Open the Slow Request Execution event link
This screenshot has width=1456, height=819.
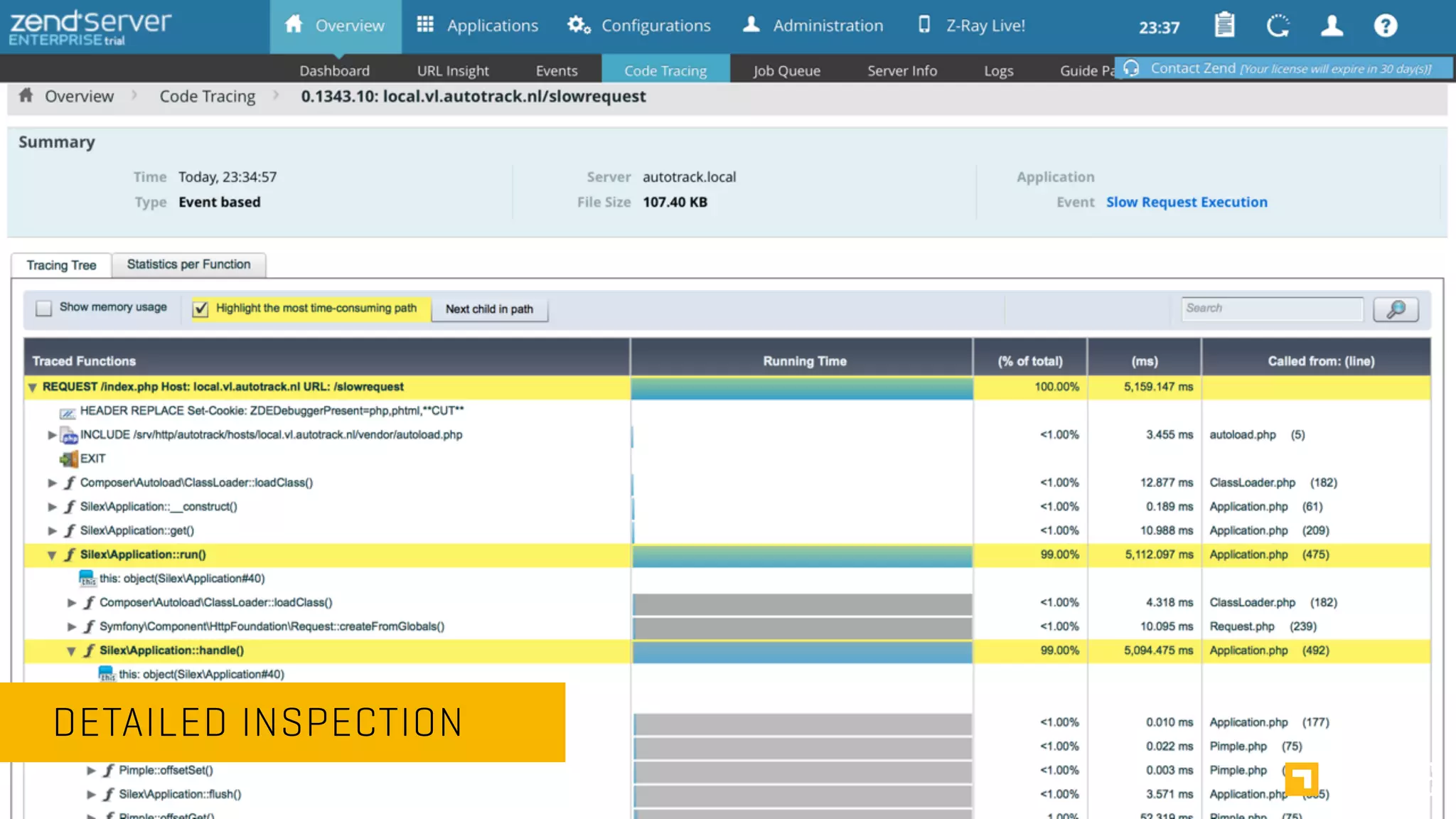coord(1186,202)
